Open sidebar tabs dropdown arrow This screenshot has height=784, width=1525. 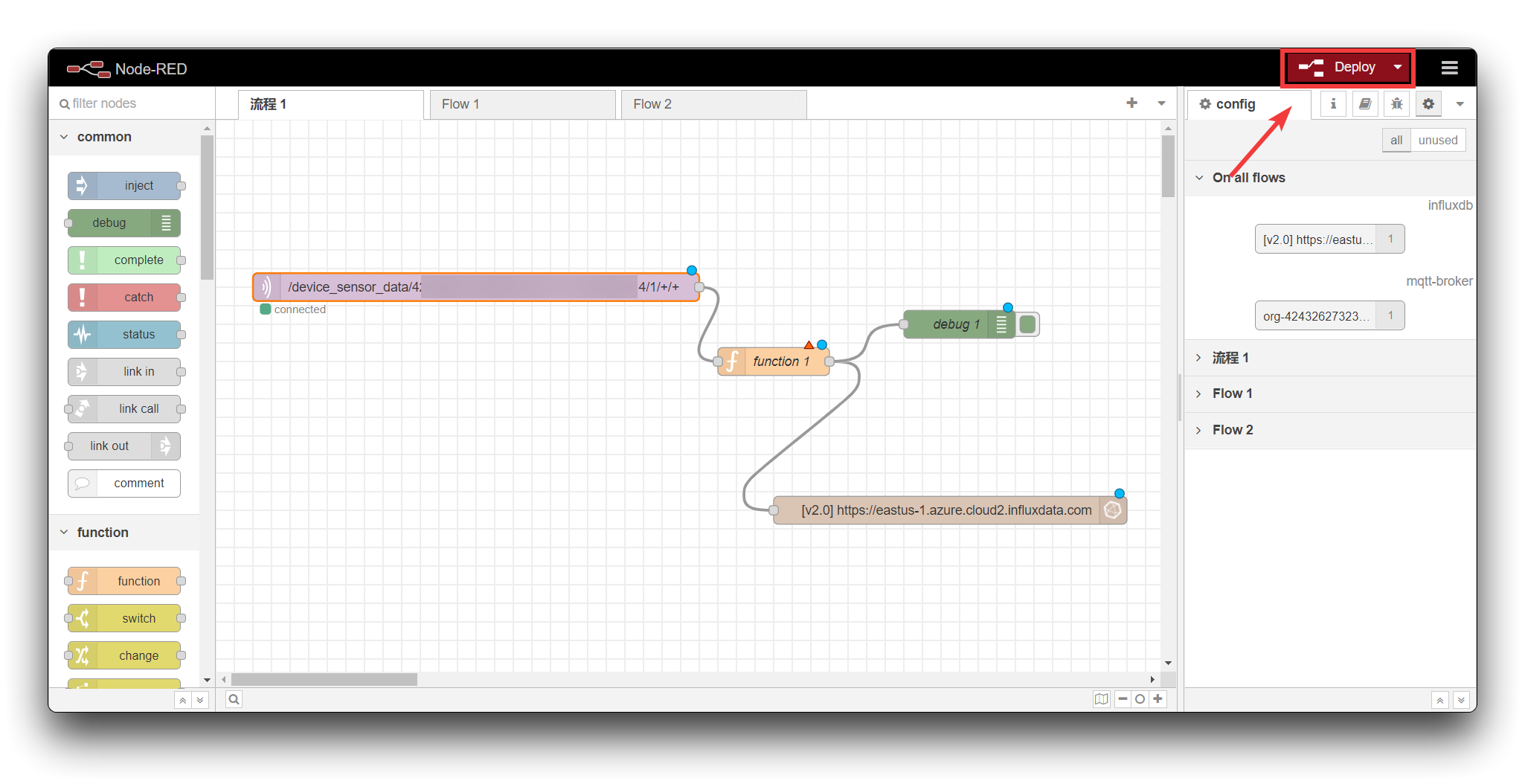click(1460, 104)
